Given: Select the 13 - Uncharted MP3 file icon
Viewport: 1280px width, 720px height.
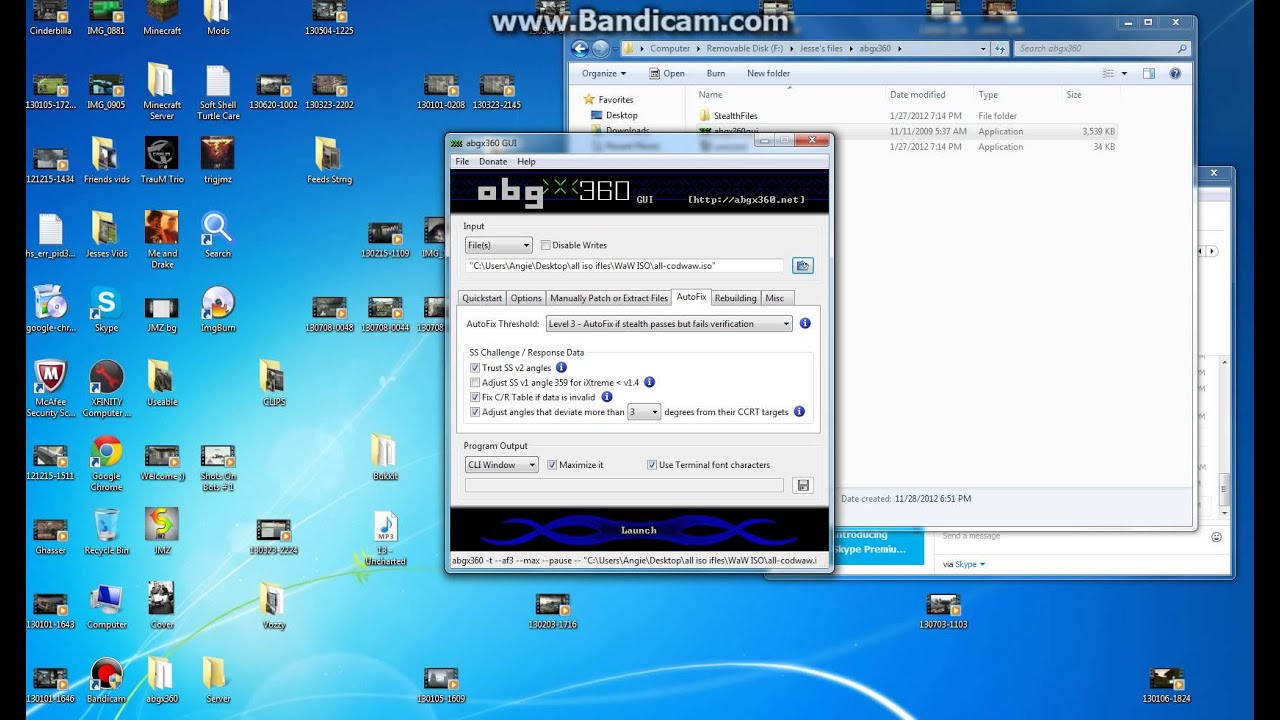Looking at the screenshot, I should (385, 538).
